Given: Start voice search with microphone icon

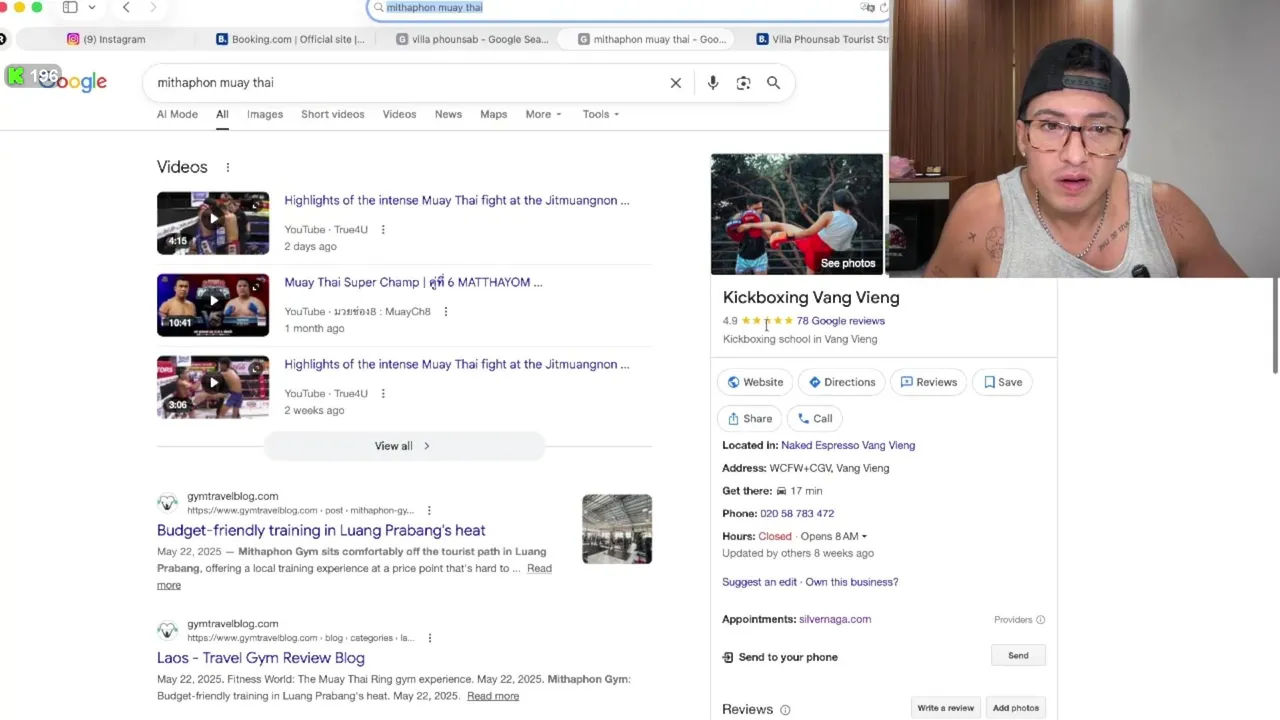Looking at the screenshot, I should (x=713, y=83).
